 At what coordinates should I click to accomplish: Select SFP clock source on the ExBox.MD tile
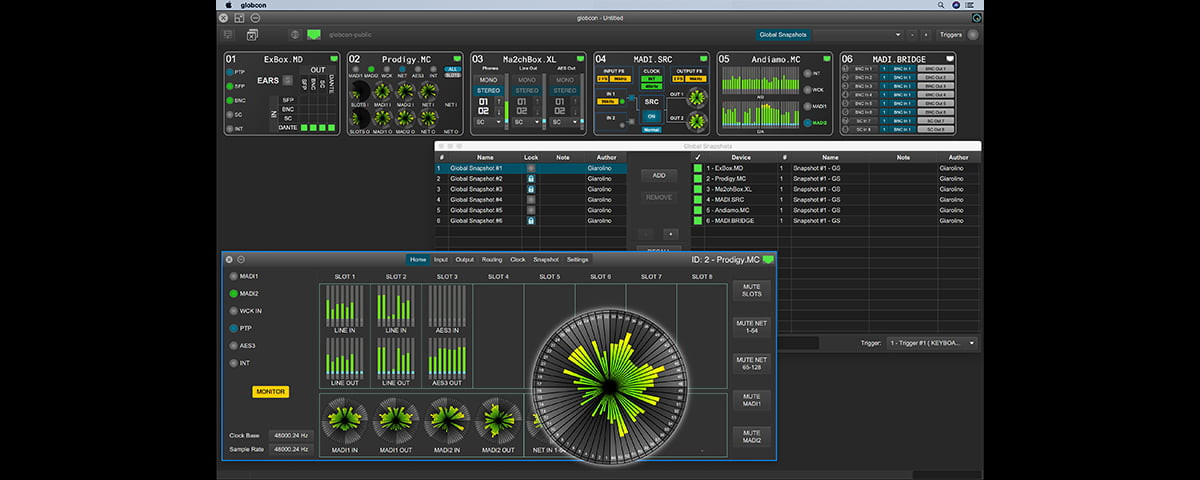230,86
